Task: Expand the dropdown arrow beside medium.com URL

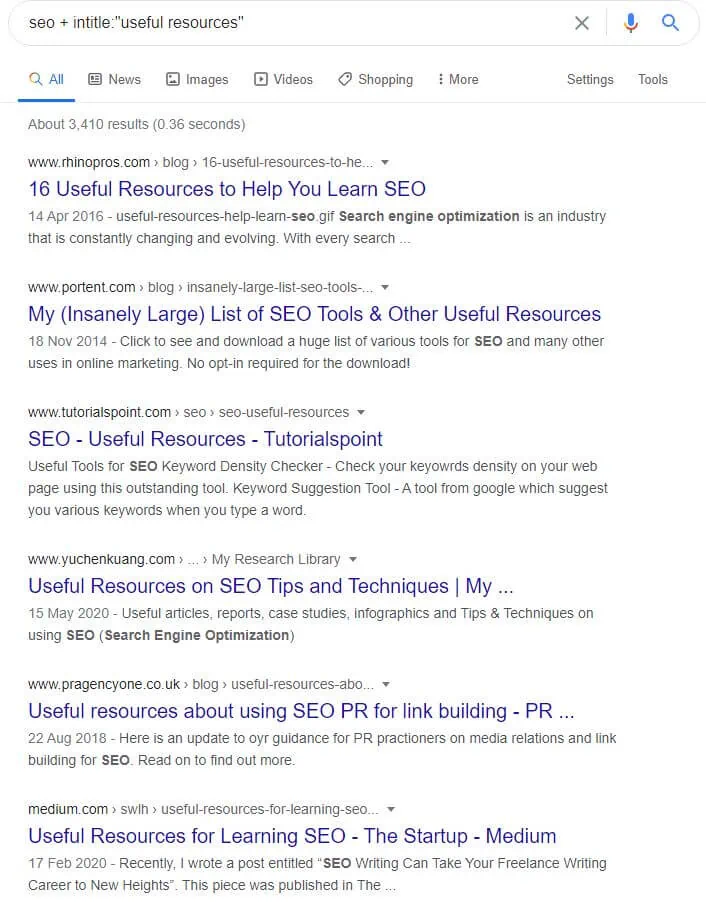Action: click(391, 809)
